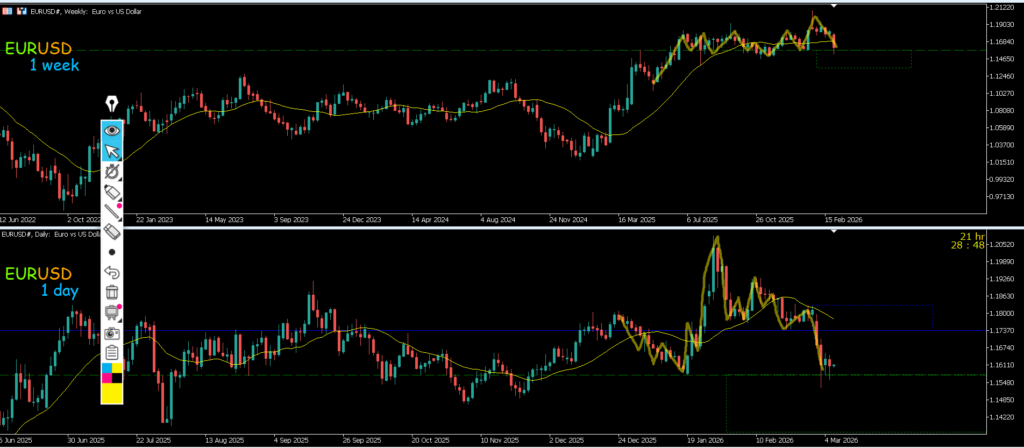Select the EURUSD 1 day label
This screenshot has height=448, width=1024.
(42, 282)
